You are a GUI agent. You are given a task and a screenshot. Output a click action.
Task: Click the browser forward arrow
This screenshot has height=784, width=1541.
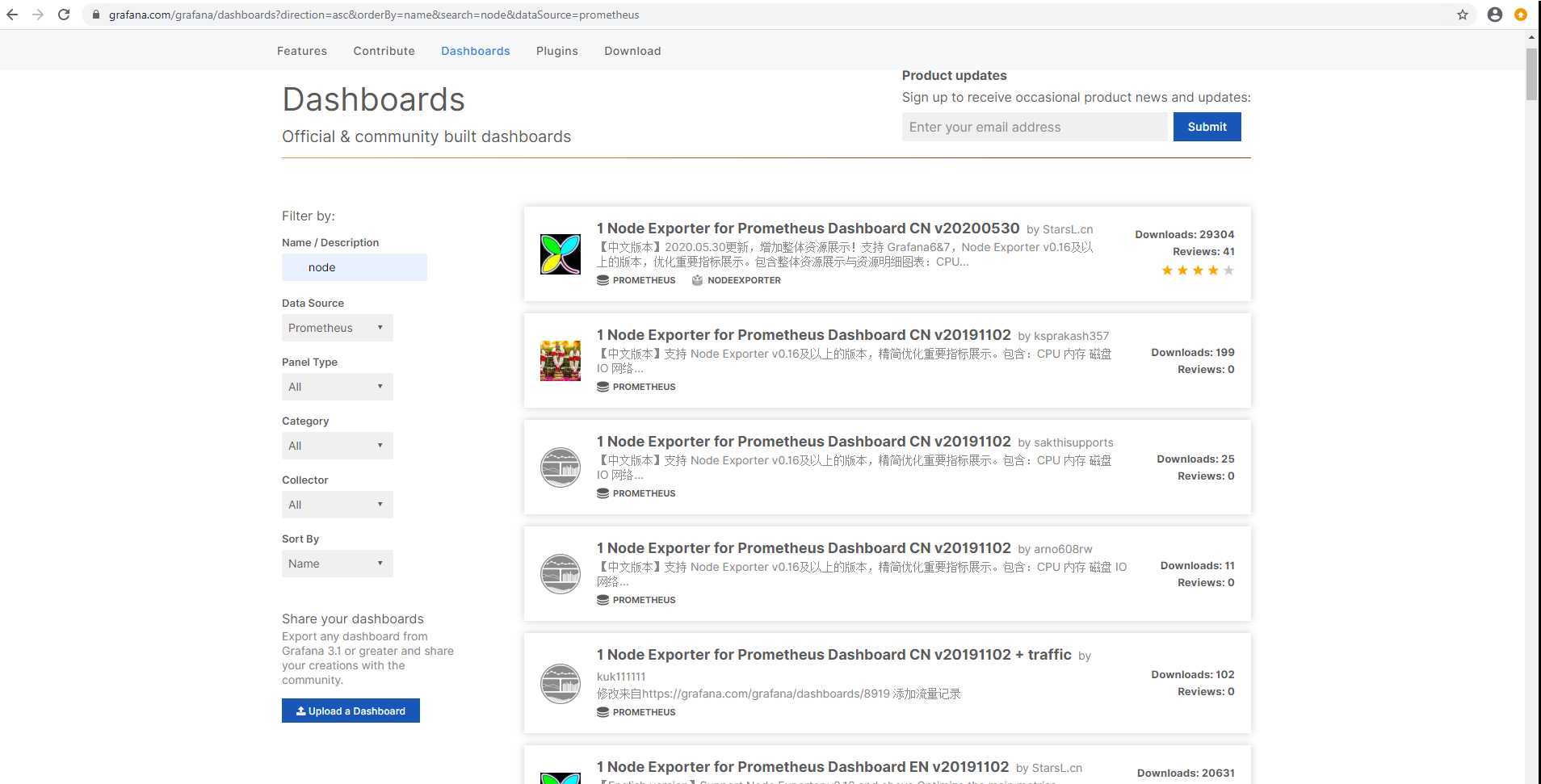38,15
